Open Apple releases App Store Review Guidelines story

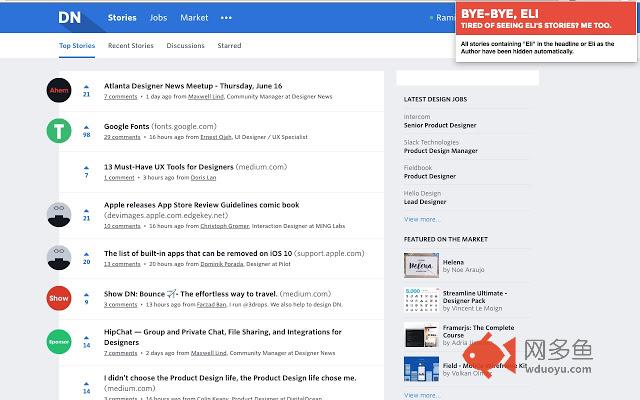click(202, 204)
